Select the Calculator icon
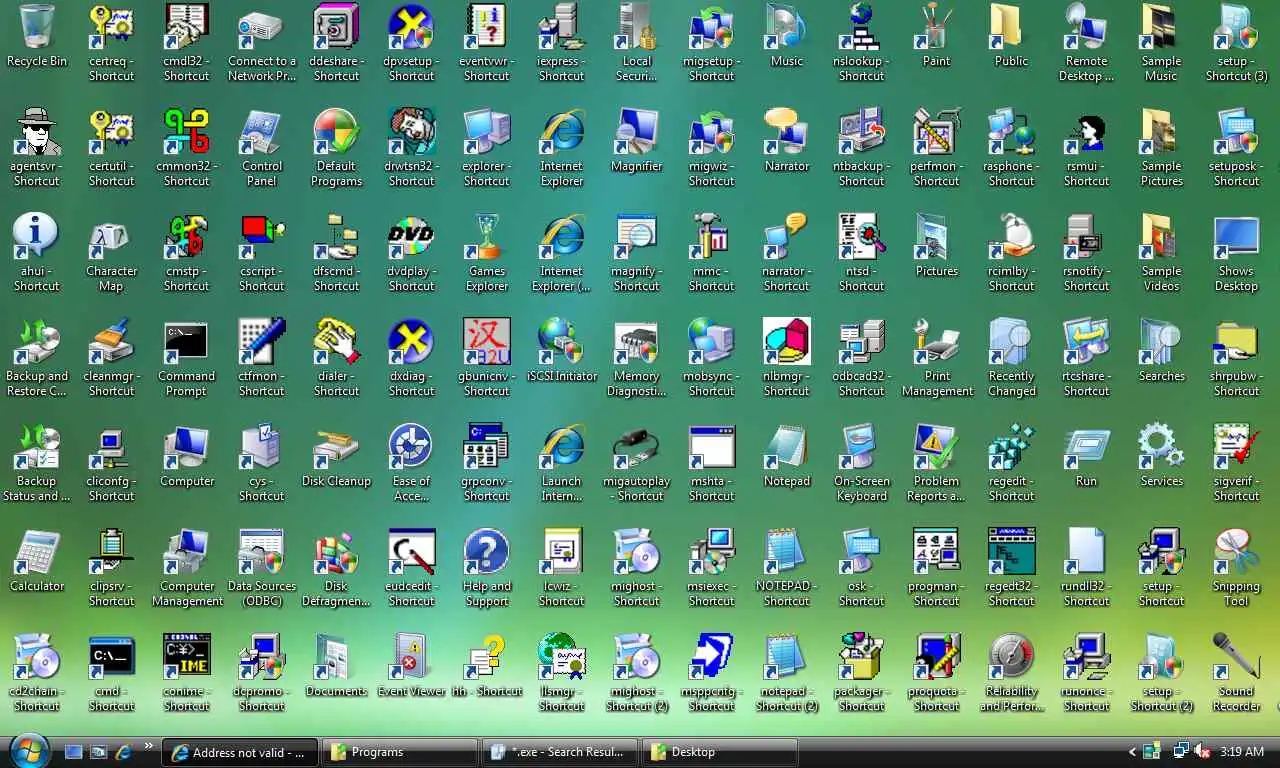This screenshot has height=768, width=1280. pyautogui.click(x=37, y=552)
